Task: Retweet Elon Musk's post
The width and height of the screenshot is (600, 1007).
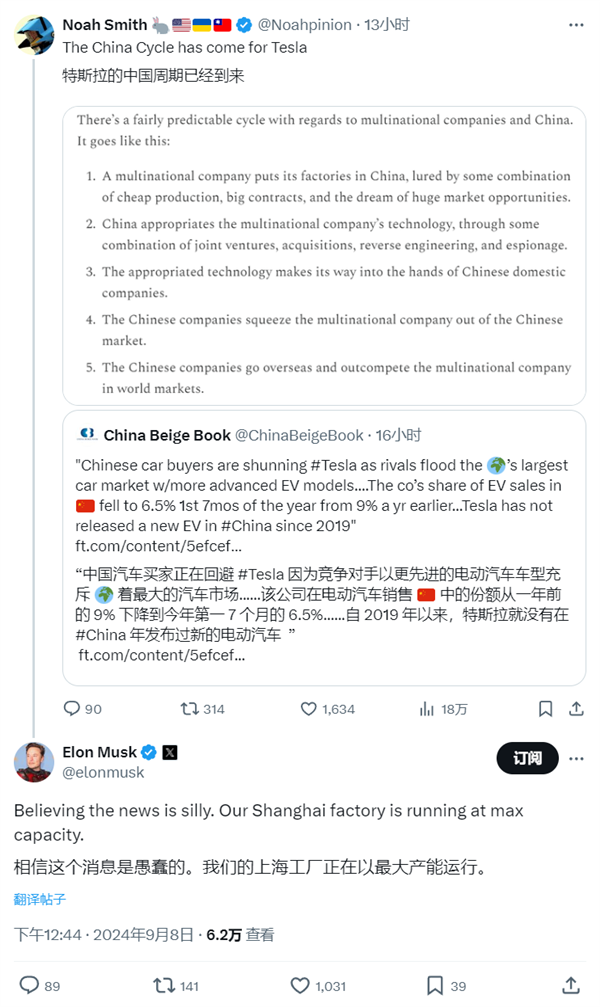Action: pyautogui.click(x=163, y=985)
